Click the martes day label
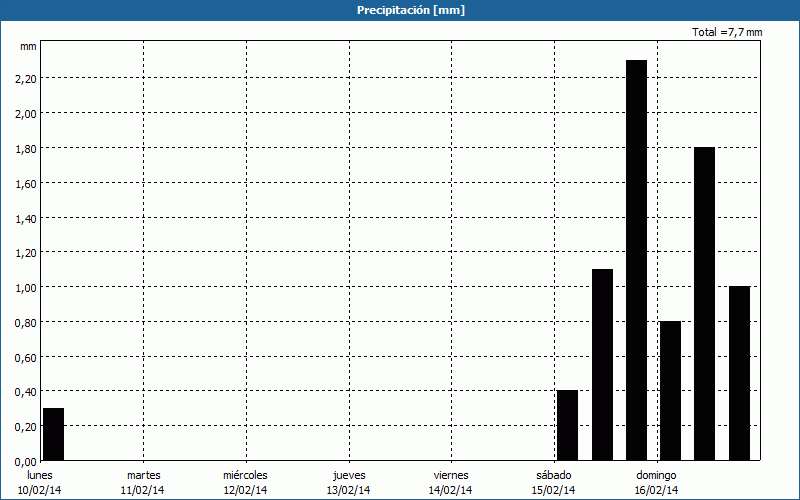The height and width of the screenshot is (500, 800). click(143, 475)
